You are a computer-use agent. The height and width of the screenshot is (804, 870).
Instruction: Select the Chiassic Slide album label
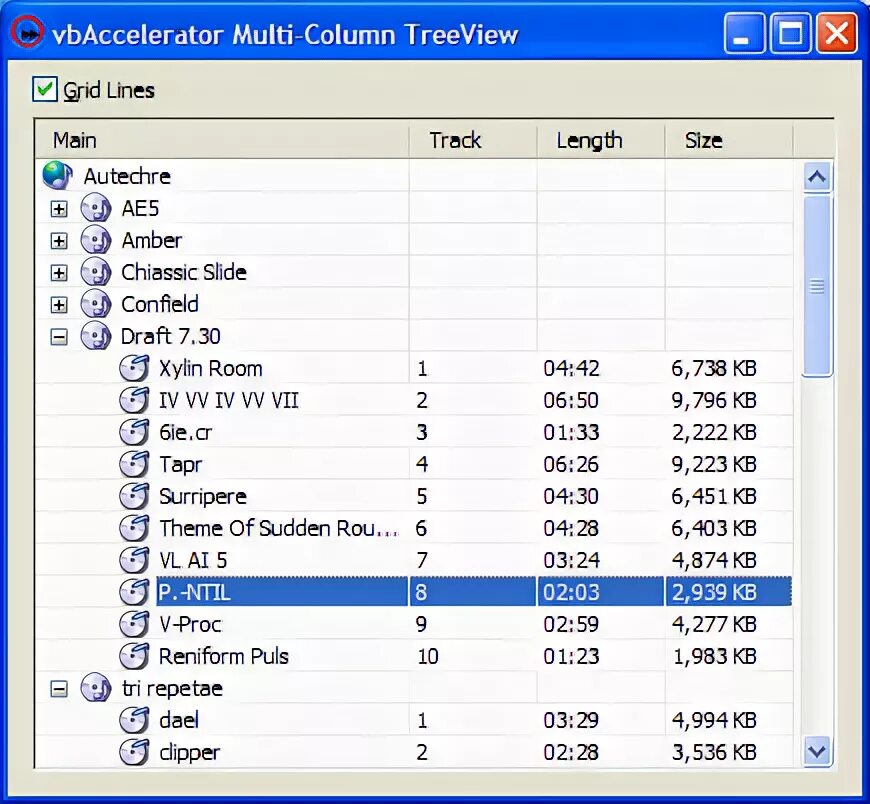click(184, 272)
